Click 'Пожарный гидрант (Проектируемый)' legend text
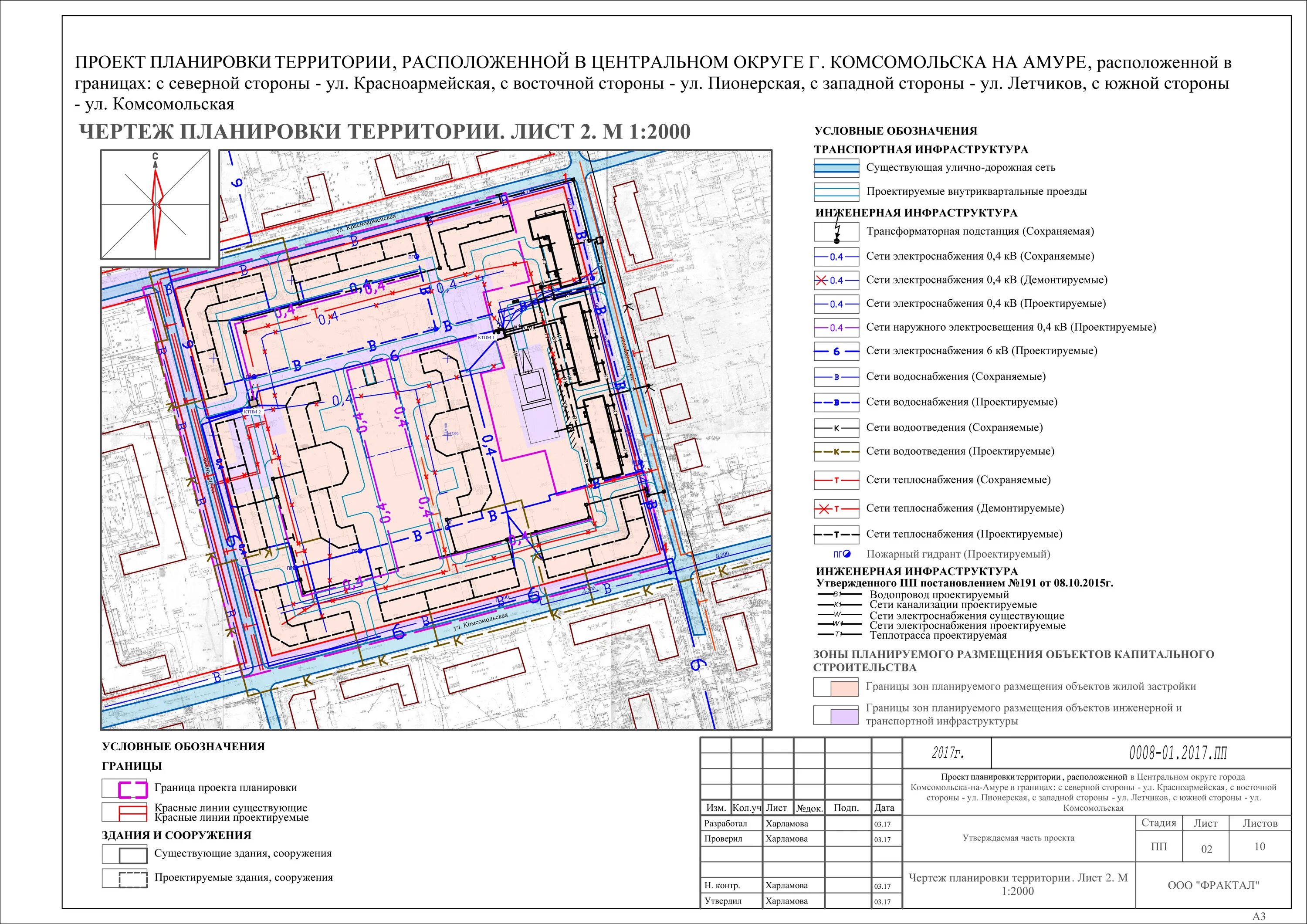The width and height of the screenshot is (1307, 924). 958,554
